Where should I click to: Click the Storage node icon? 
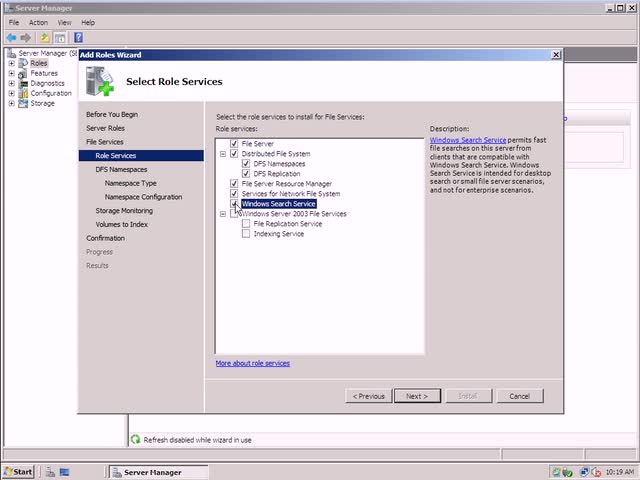pos(23,103)
